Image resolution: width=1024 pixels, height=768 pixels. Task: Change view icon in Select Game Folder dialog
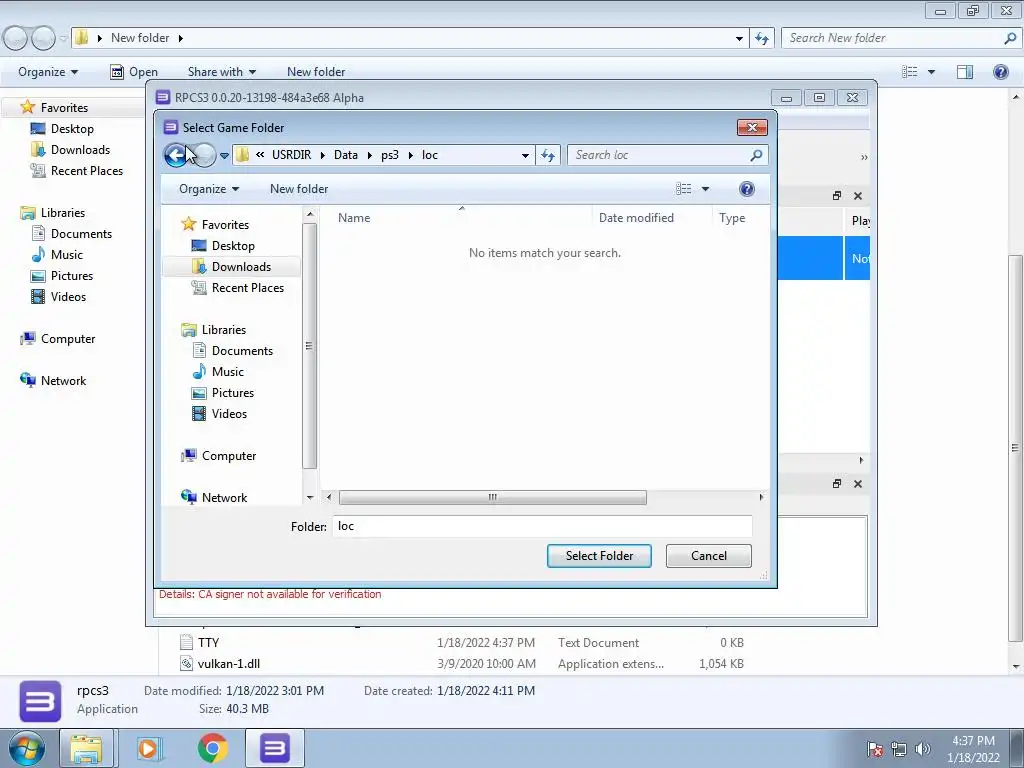[x=684, y=189]
